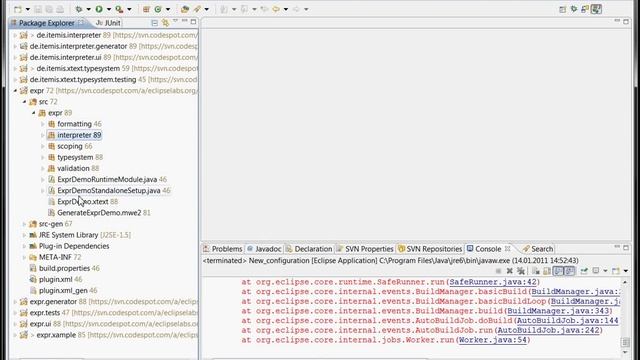This screenshot has width=640, height=360.
Task: Select the typesystem package
Action: (76, 157)
